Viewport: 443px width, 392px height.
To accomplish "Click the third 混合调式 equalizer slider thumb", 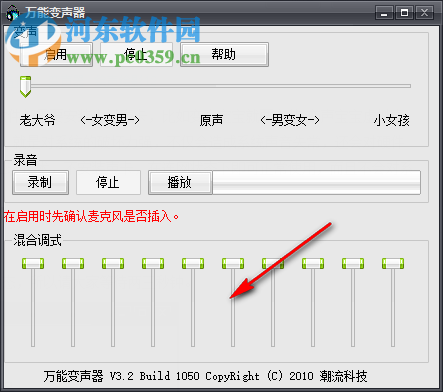I will [x=113, y=263].
